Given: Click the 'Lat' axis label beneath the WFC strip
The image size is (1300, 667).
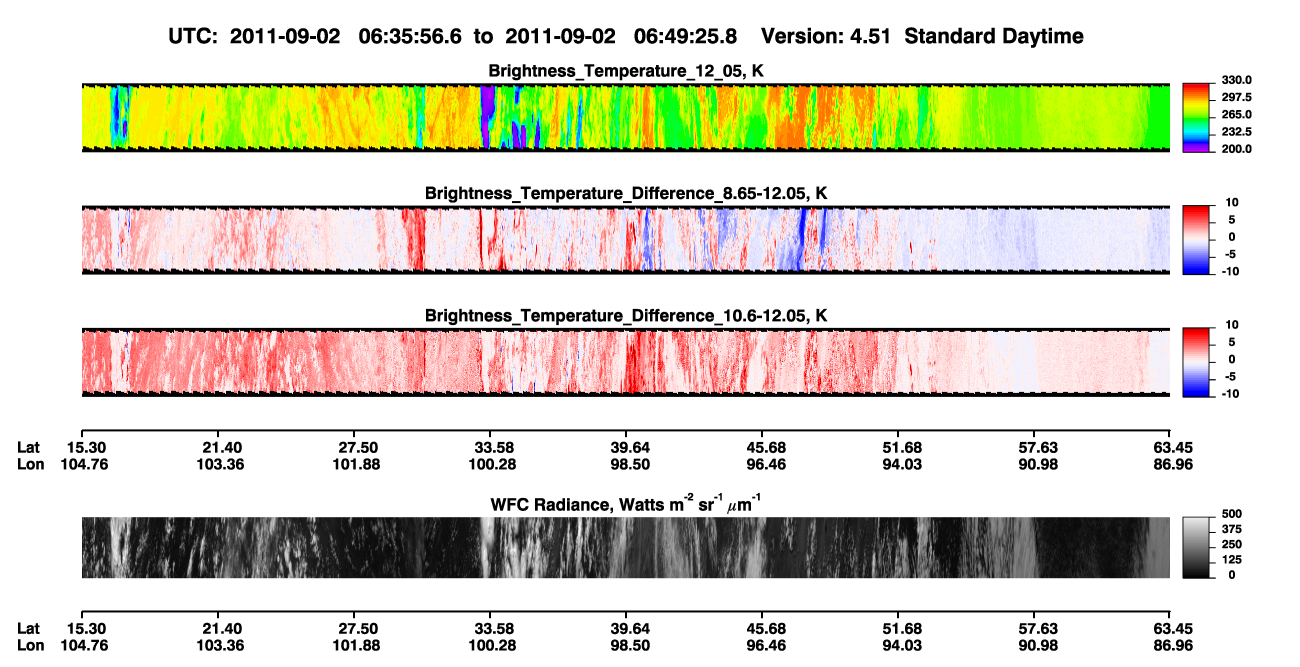Looking at the screenshot, I should (x=28, y=628).
